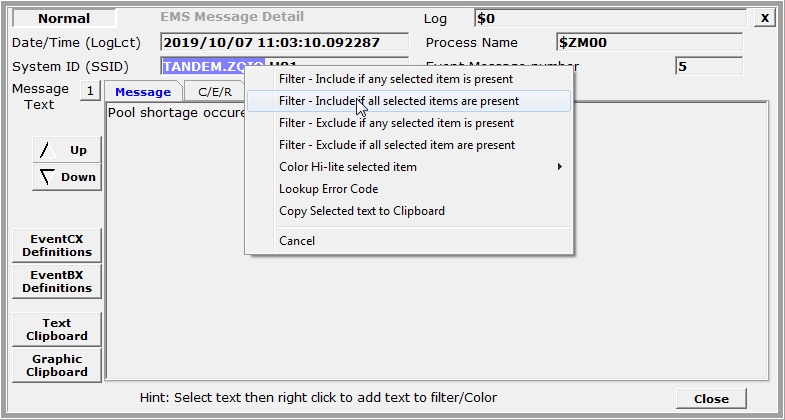Open EventCX Definitions

click(x=57, y=246)
